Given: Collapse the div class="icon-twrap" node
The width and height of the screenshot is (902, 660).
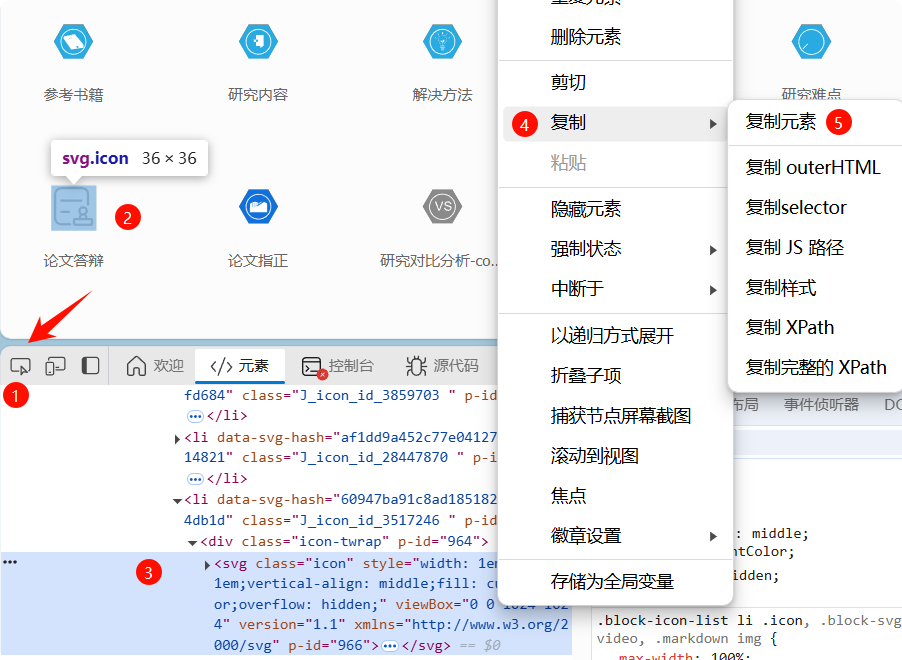Looking at the screenshot, I should pos(192,543).
